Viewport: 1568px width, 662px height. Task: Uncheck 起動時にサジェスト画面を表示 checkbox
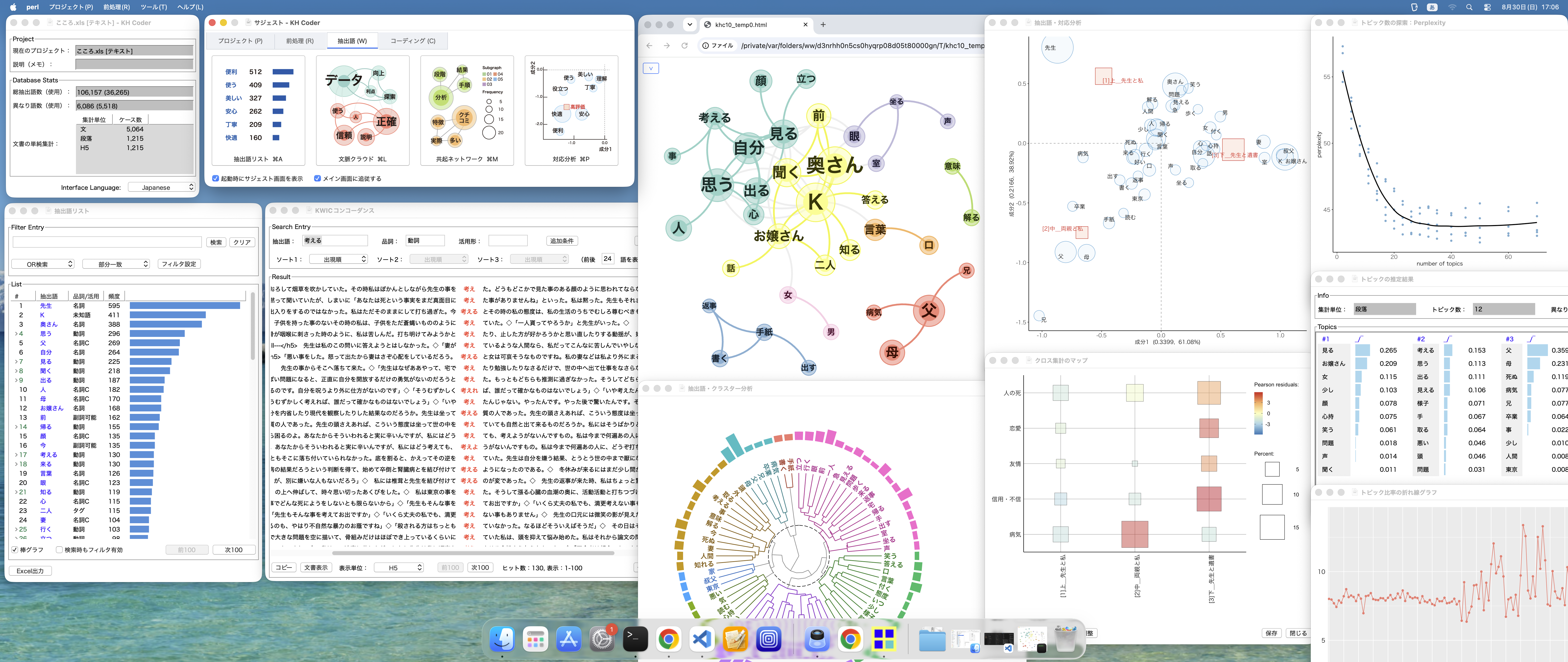coord(216,178)
